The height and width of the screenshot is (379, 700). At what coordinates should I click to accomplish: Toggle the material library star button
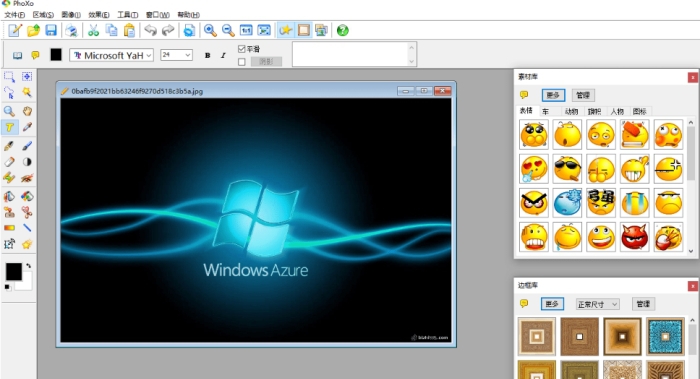pyautogui.click(x=285, y=30)
